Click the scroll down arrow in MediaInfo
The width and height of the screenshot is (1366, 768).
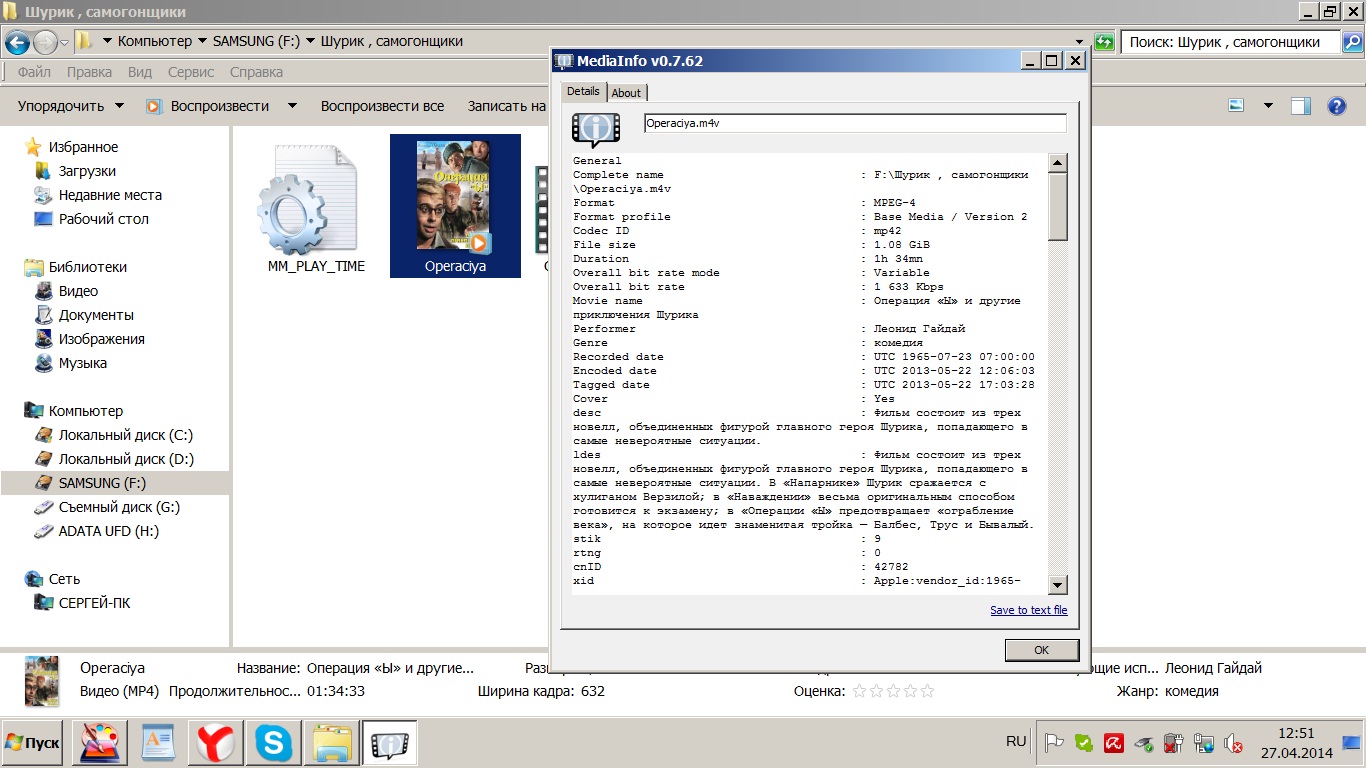1057,584
